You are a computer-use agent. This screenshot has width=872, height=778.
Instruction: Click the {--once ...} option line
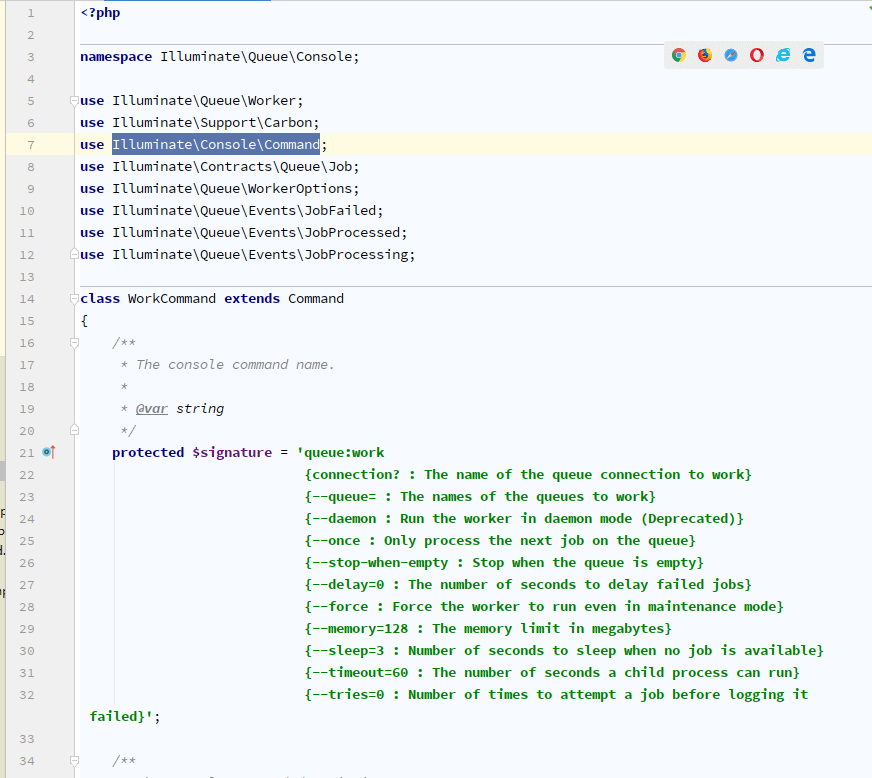tap(500, 541)
